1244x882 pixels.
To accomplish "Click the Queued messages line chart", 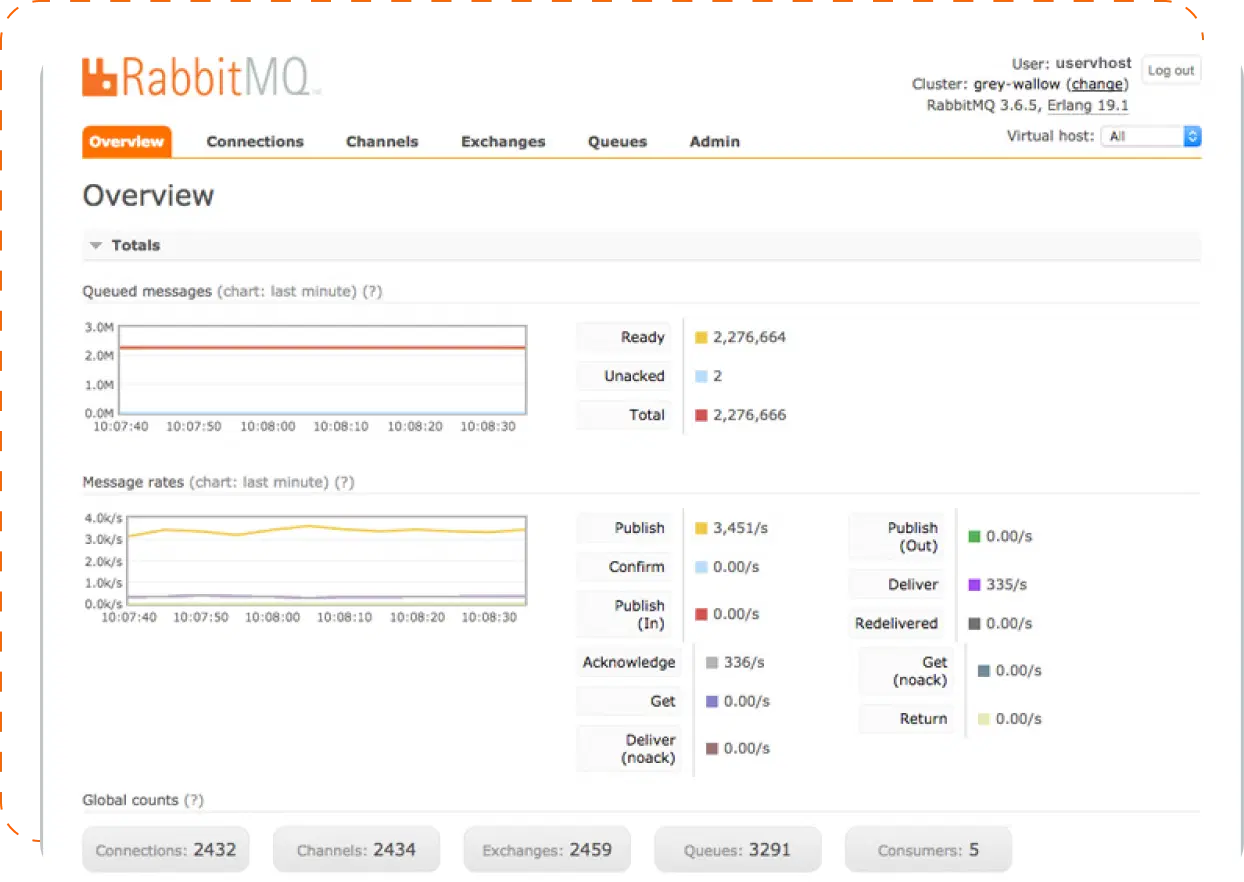I will point(322,369).
